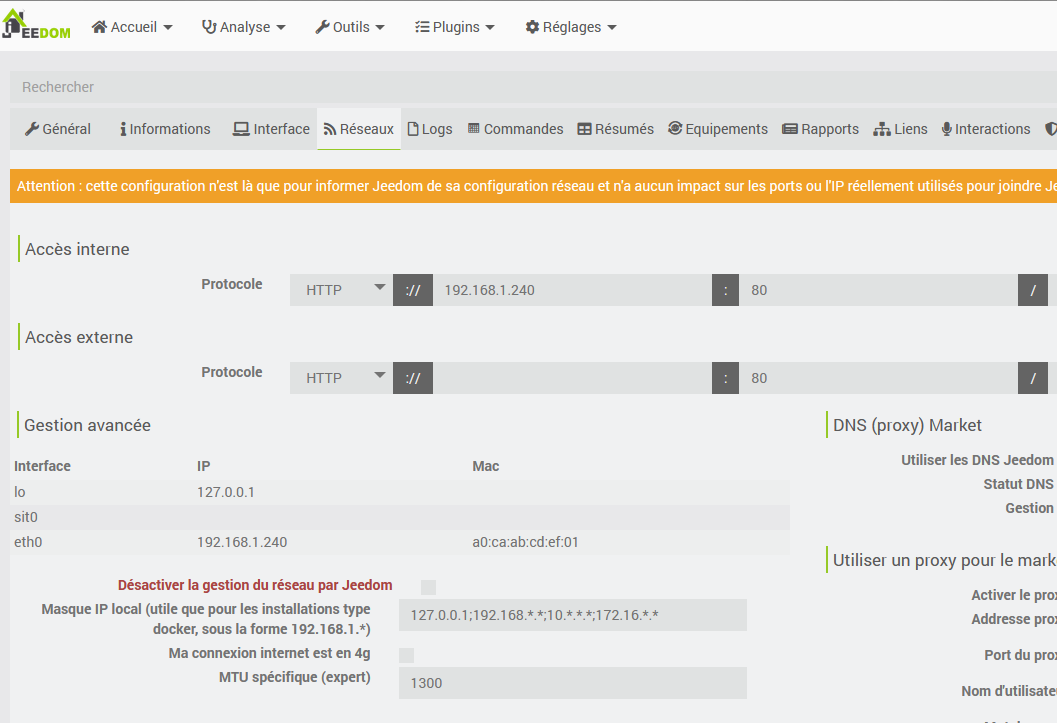Open the Commandes tab icon
This screenshot has height=723, width=1057.
(473, 128)
